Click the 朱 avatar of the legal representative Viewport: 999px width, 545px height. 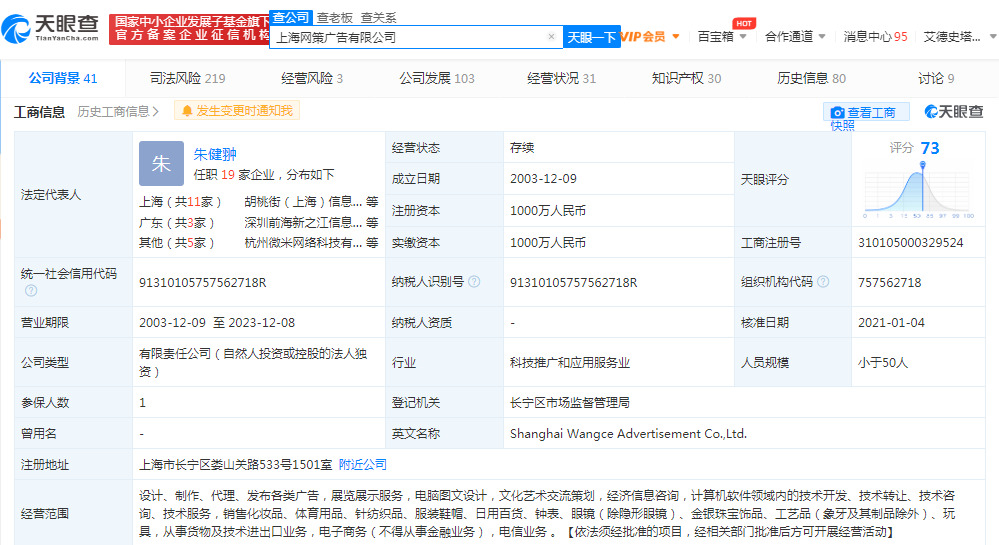coord(161,163)
